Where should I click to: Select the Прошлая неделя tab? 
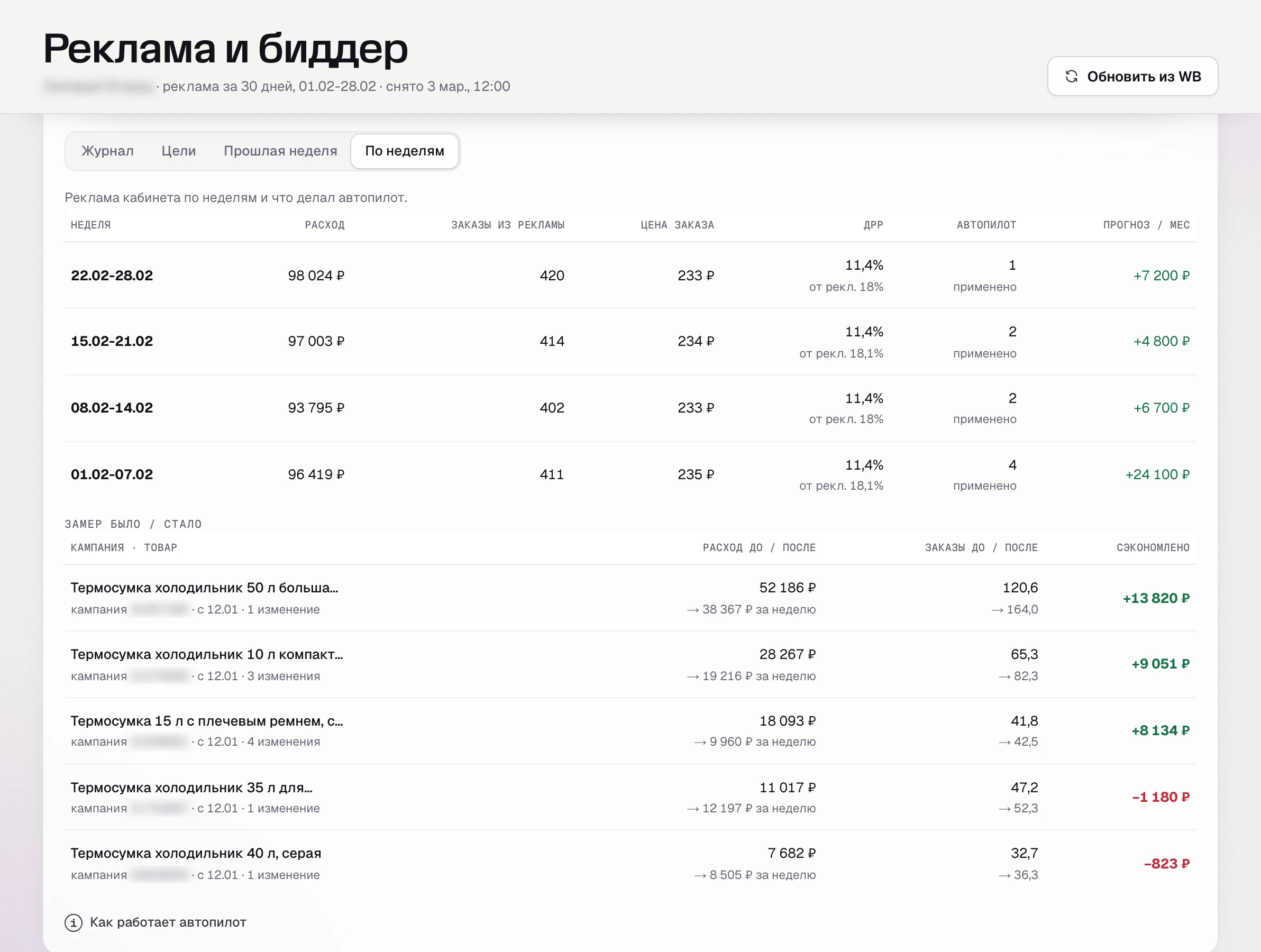280,151
